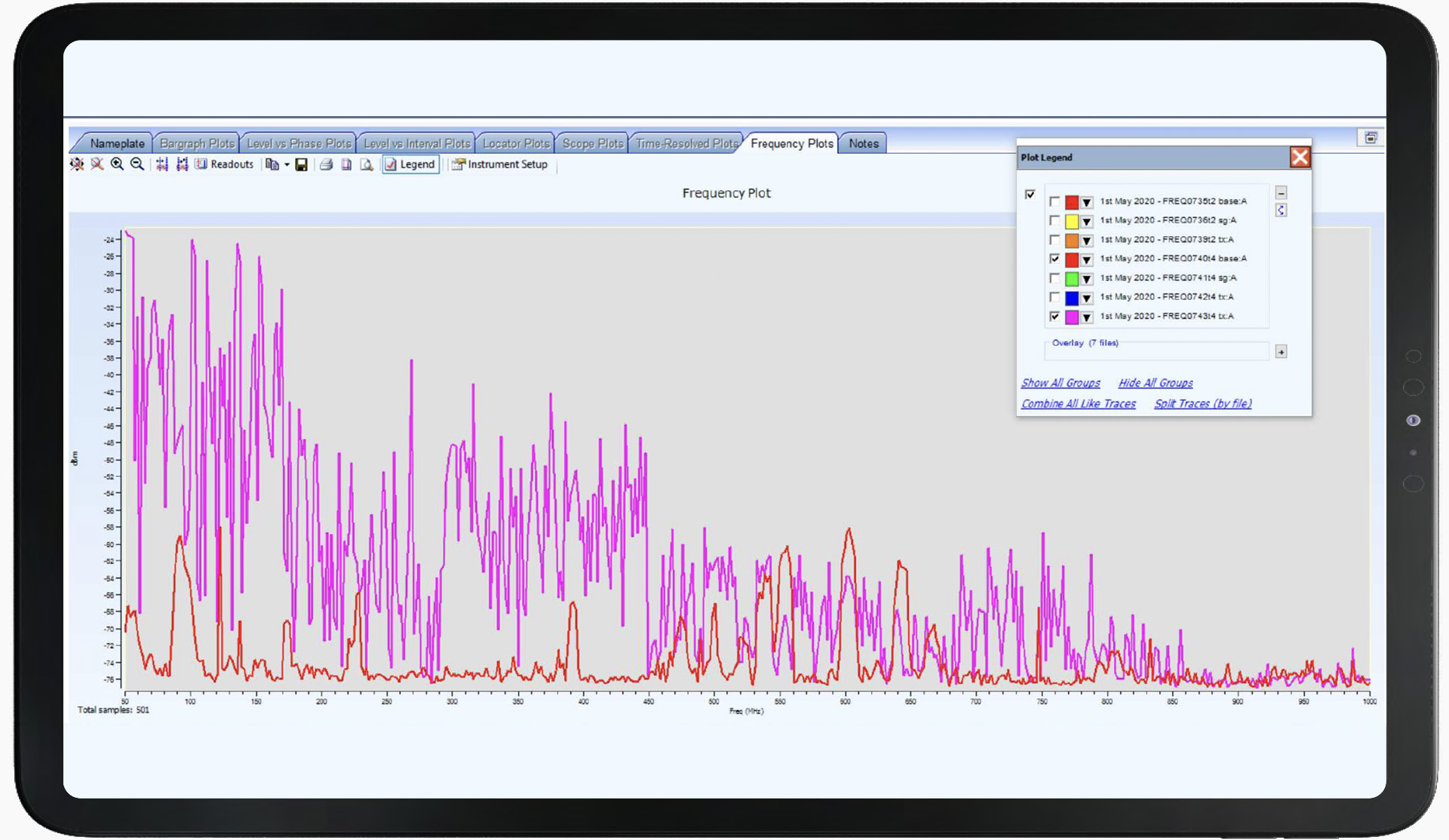Open the copy dropdown arrow in toolbar

point(287,164)
